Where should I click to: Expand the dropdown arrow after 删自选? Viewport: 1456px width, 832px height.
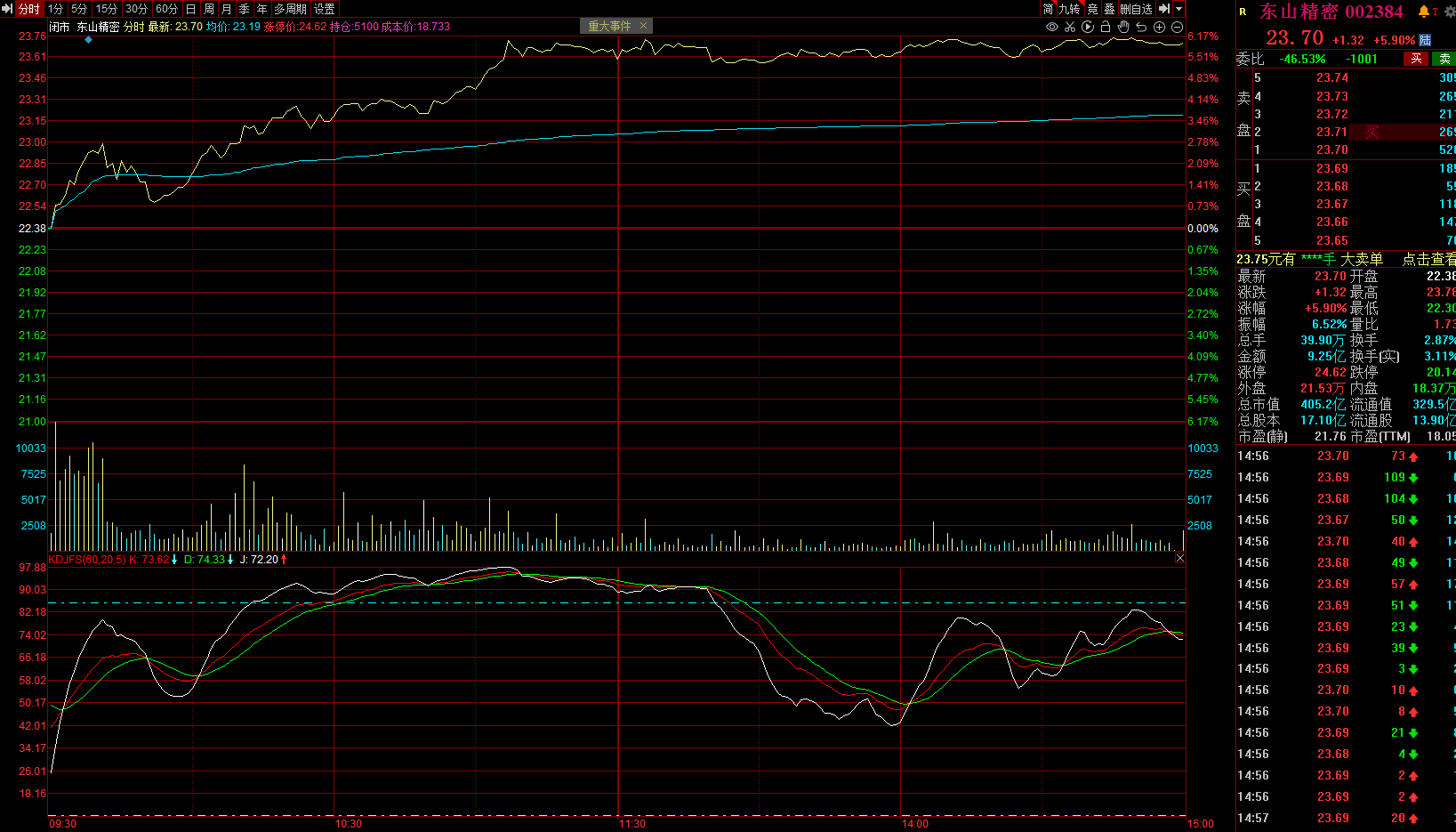click(1179, 9)
